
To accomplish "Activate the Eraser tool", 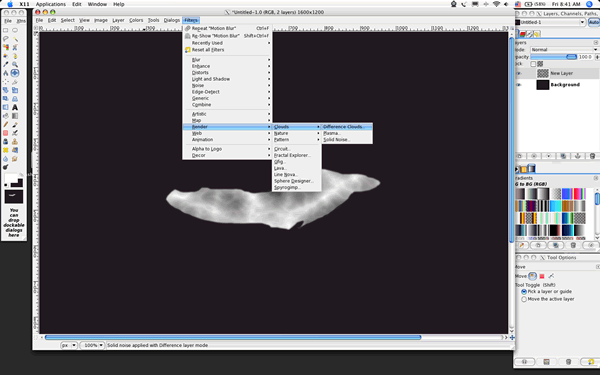I will pyautogui.click(x=6, y=133).
